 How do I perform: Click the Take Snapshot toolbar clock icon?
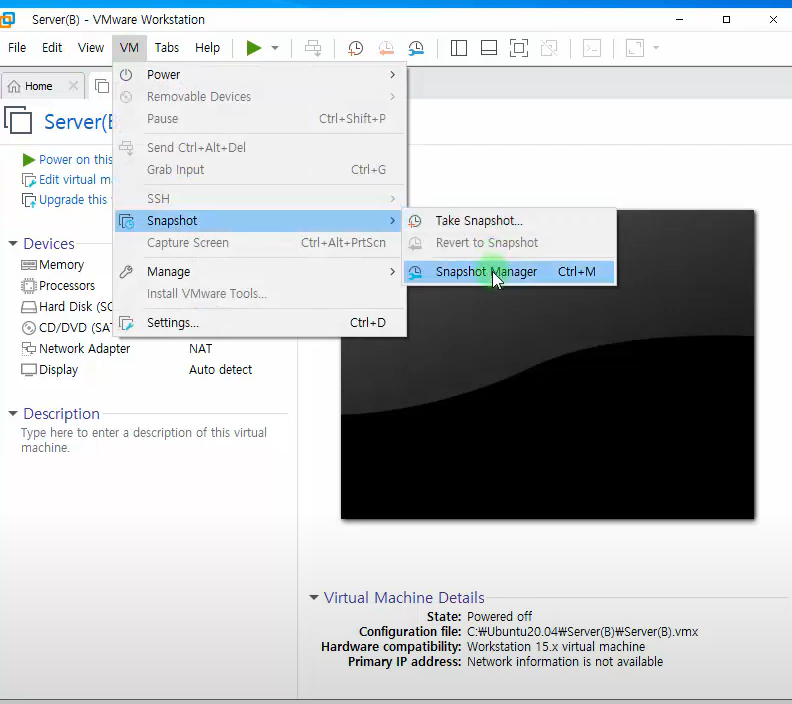(356, 48)
